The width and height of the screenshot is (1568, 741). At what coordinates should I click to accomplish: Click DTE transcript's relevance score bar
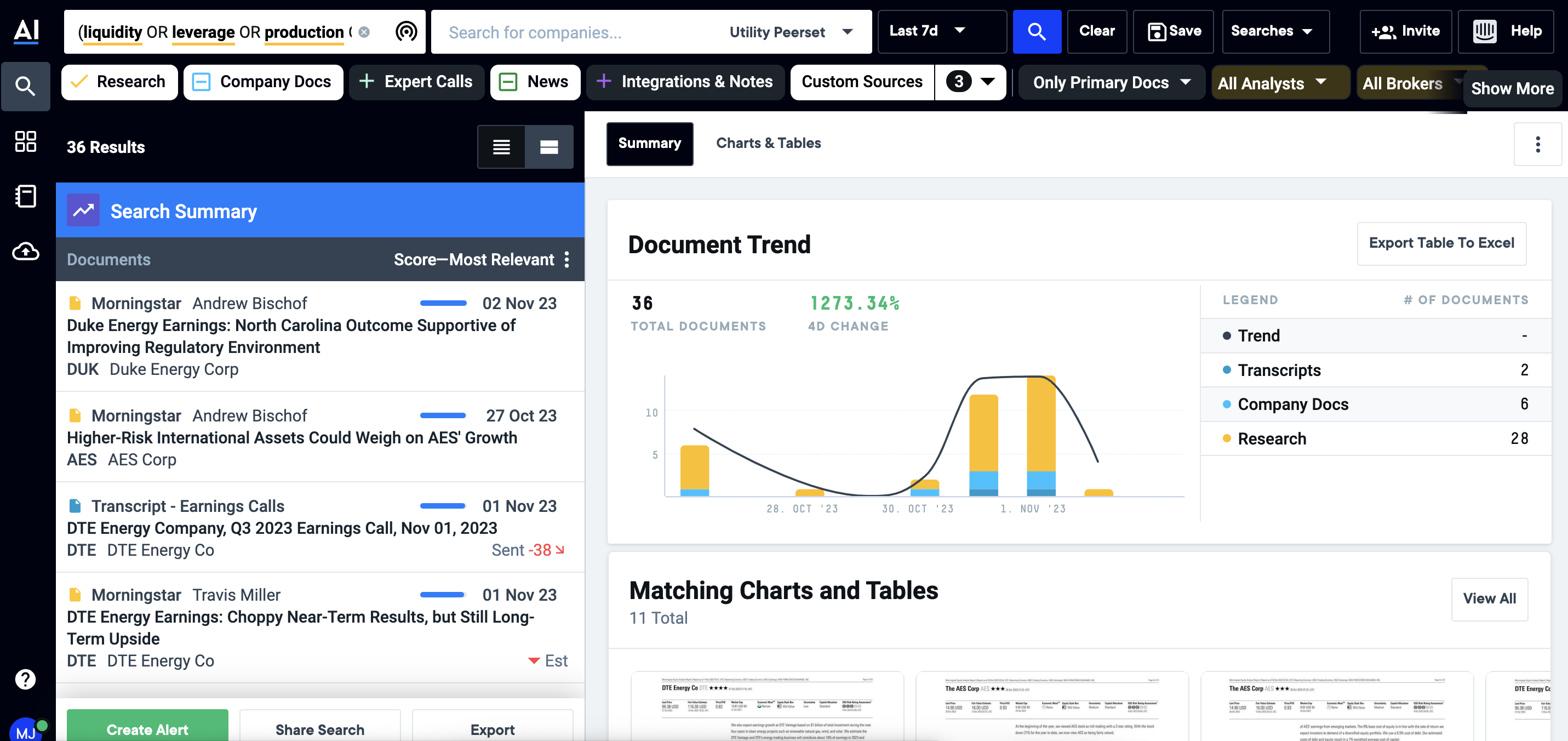(x=443, y=505)
